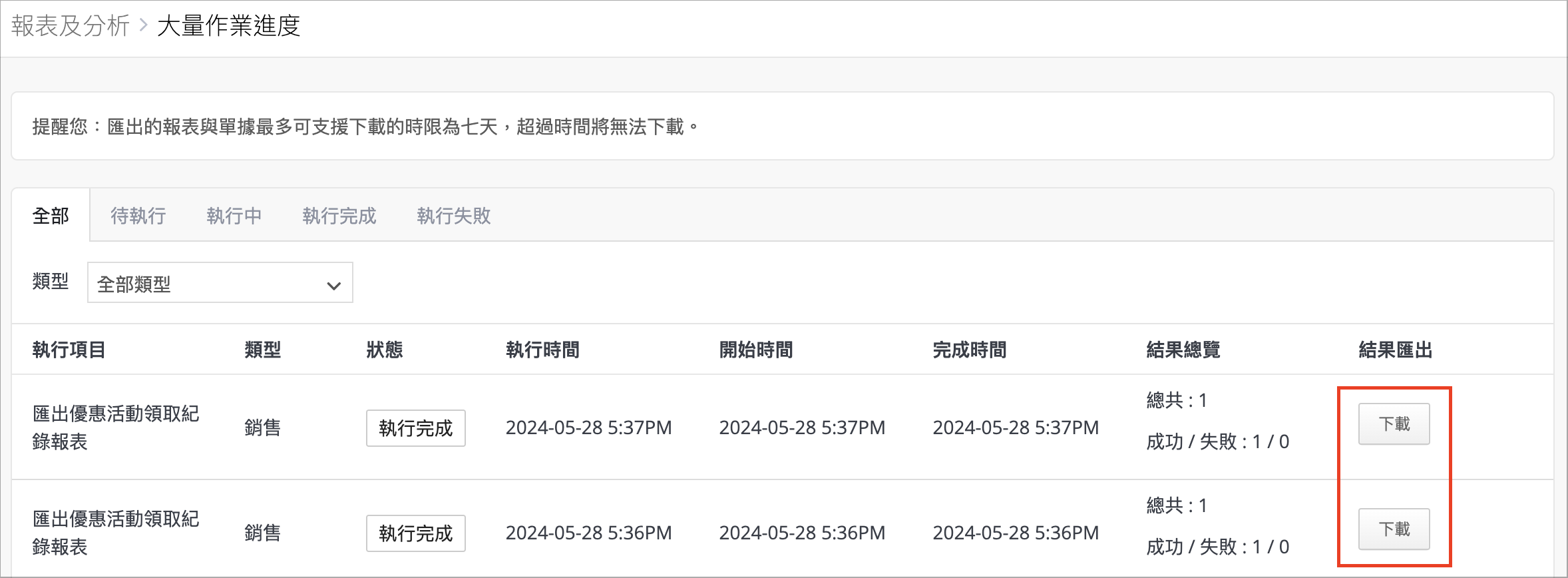Click 執行完成 status badge in 5:36PM row
The height and width of the screenshot is (578, 1568).
[x=415, y=533]
